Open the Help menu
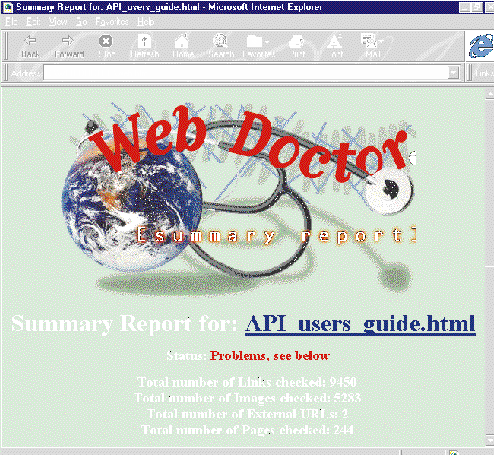 (x=146, y=22)
